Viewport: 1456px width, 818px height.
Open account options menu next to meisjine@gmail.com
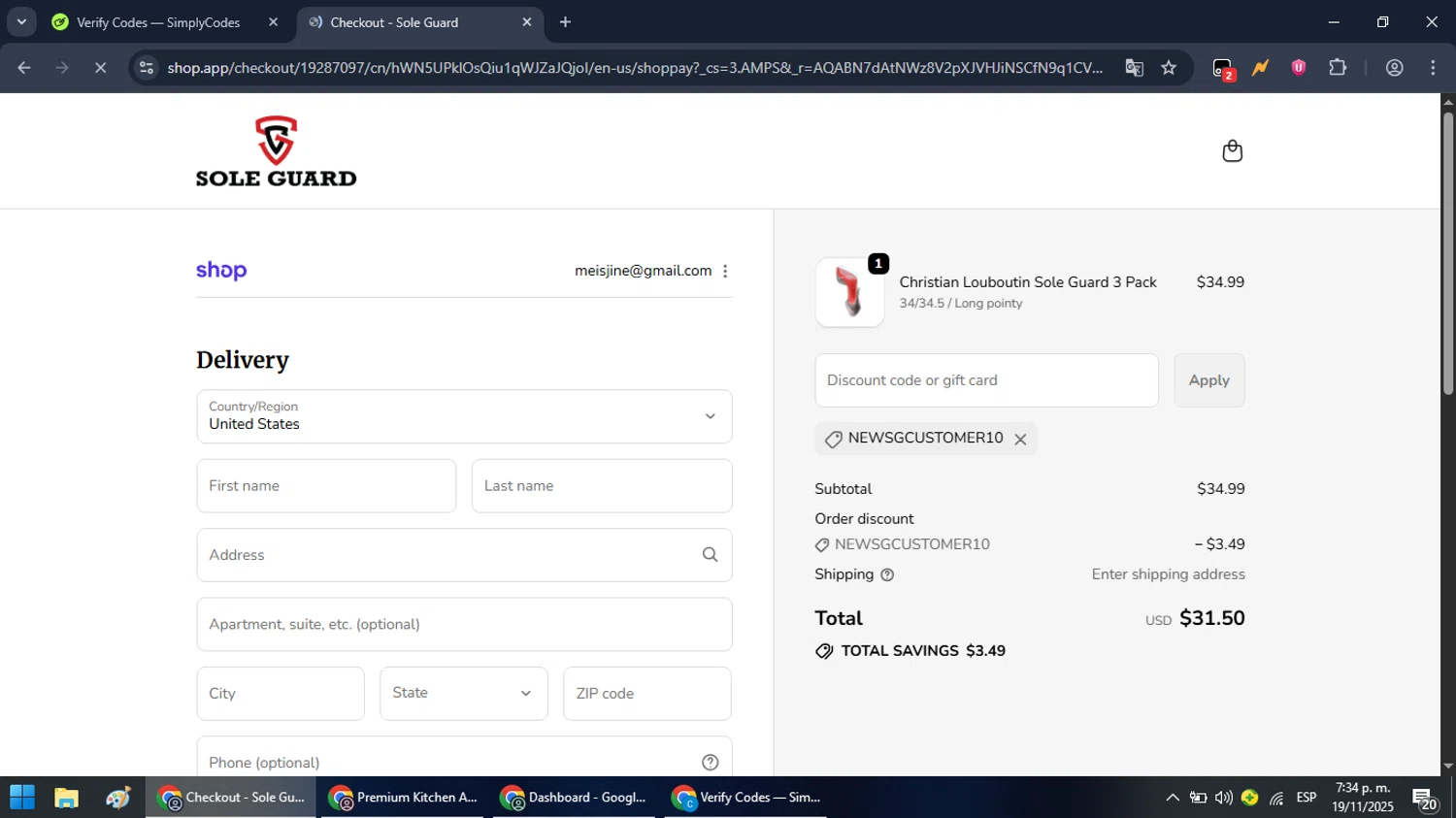tap(725, 271)
